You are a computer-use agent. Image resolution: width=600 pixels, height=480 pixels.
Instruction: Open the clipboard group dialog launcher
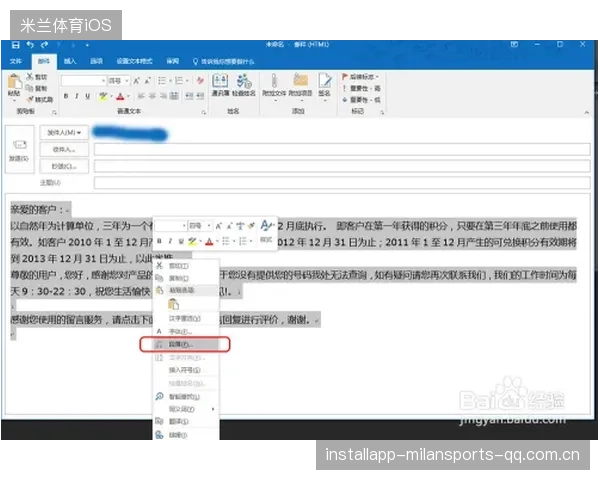54,112
